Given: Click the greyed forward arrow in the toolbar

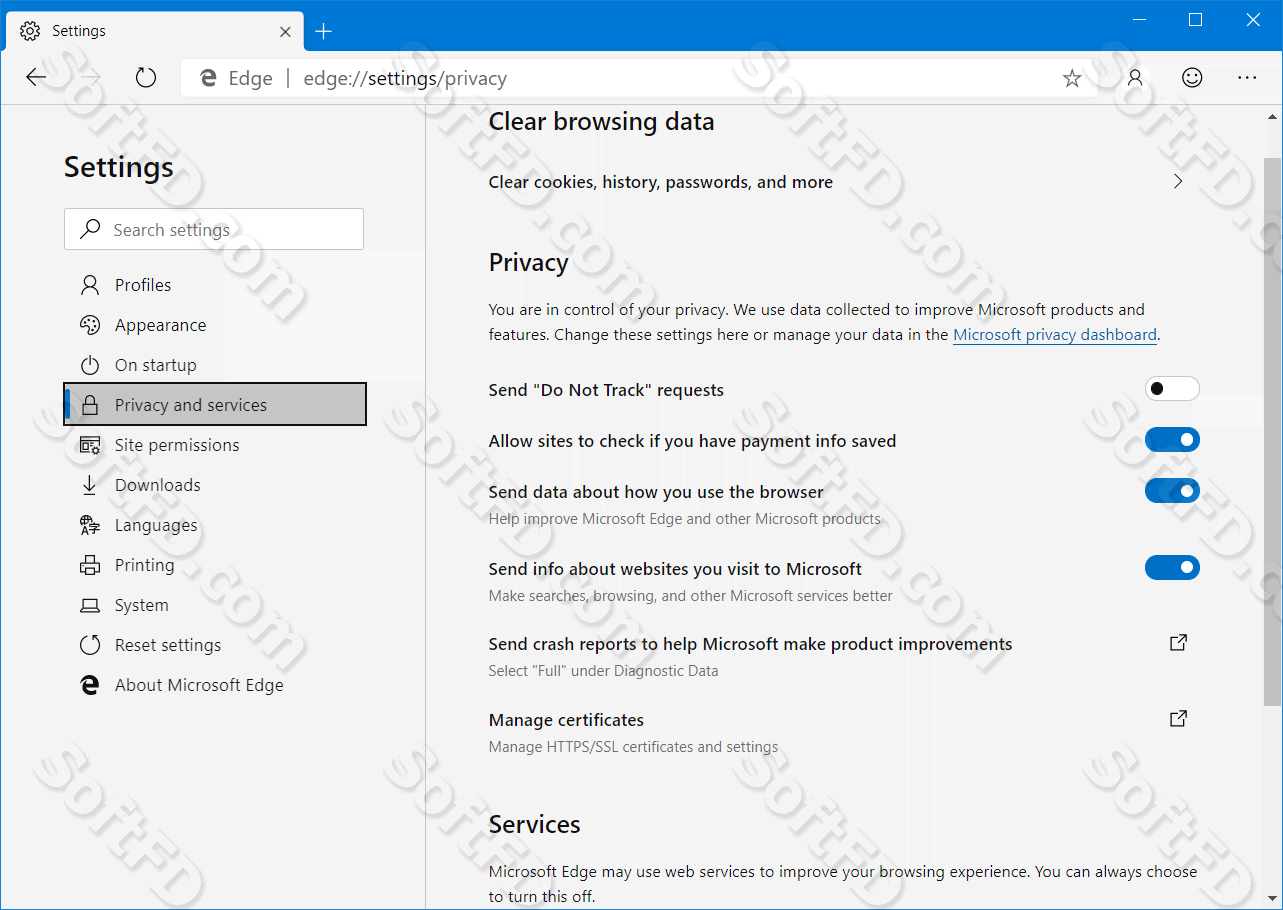Looking at the screenshot, I should (91, 78).
